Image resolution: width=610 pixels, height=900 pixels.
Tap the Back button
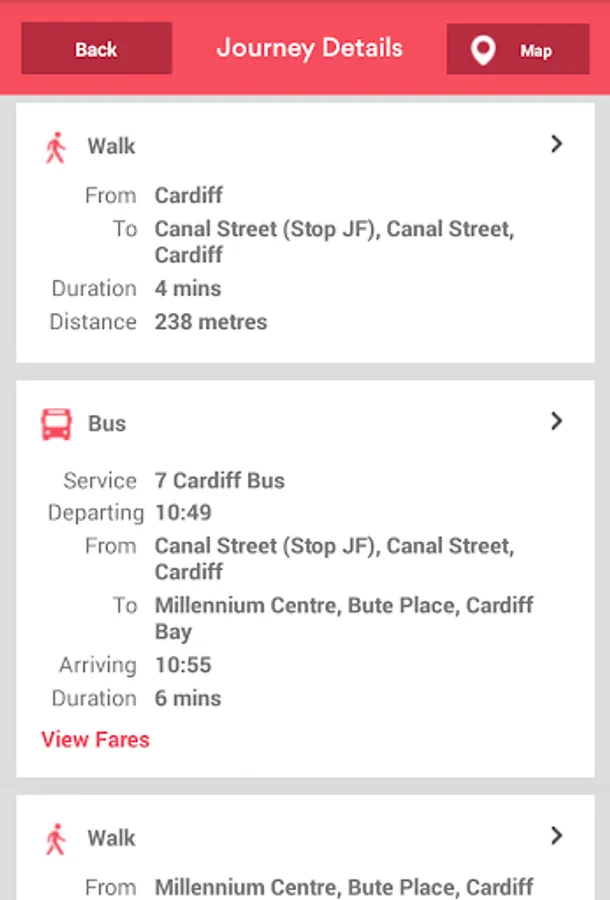coord(96,49)
